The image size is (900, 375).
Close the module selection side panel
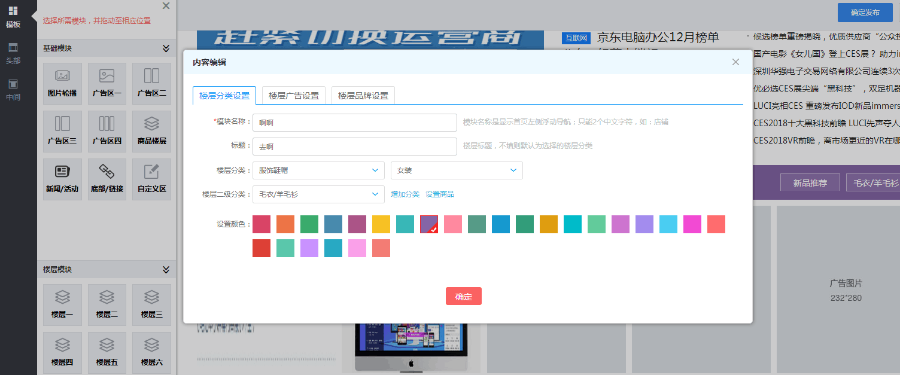pos(166,6)
